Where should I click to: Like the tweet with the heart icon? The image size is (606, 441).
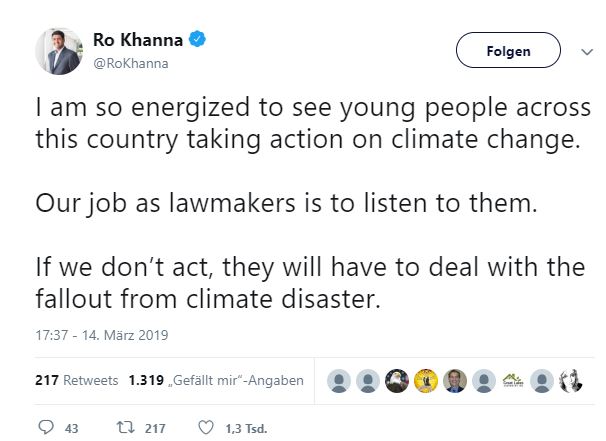(x=205, y=428)
